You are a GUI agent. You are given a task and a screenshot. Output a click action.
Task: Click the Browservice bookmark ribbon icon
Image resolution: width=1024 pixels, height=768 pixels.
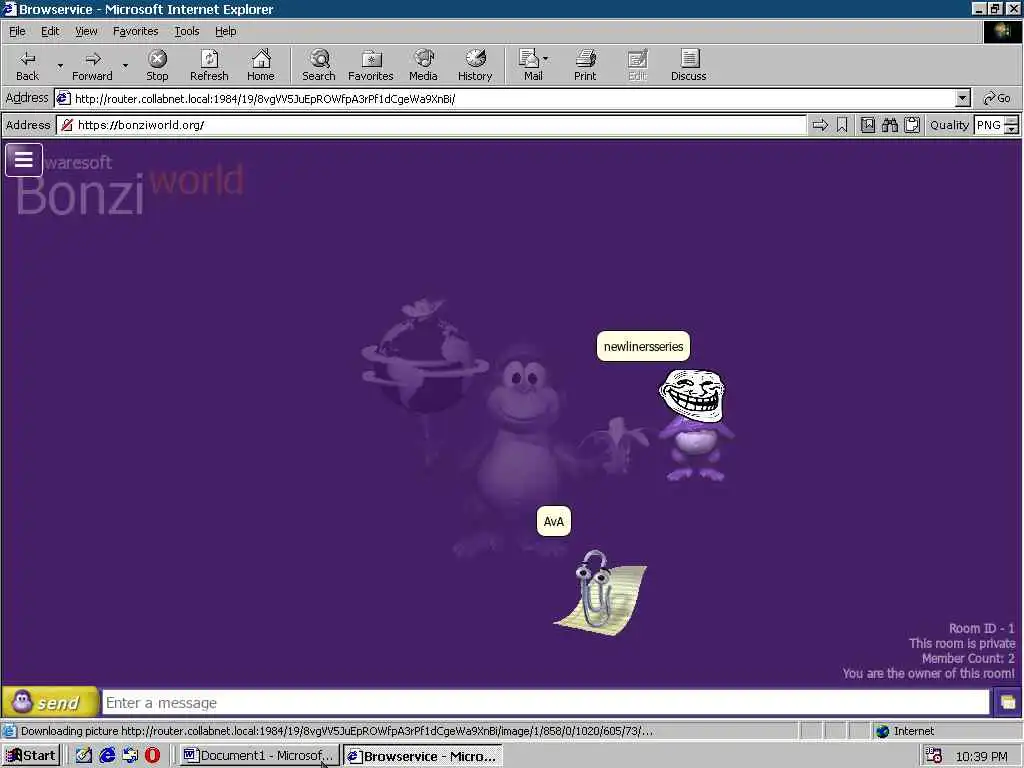(x=842, y=125)
